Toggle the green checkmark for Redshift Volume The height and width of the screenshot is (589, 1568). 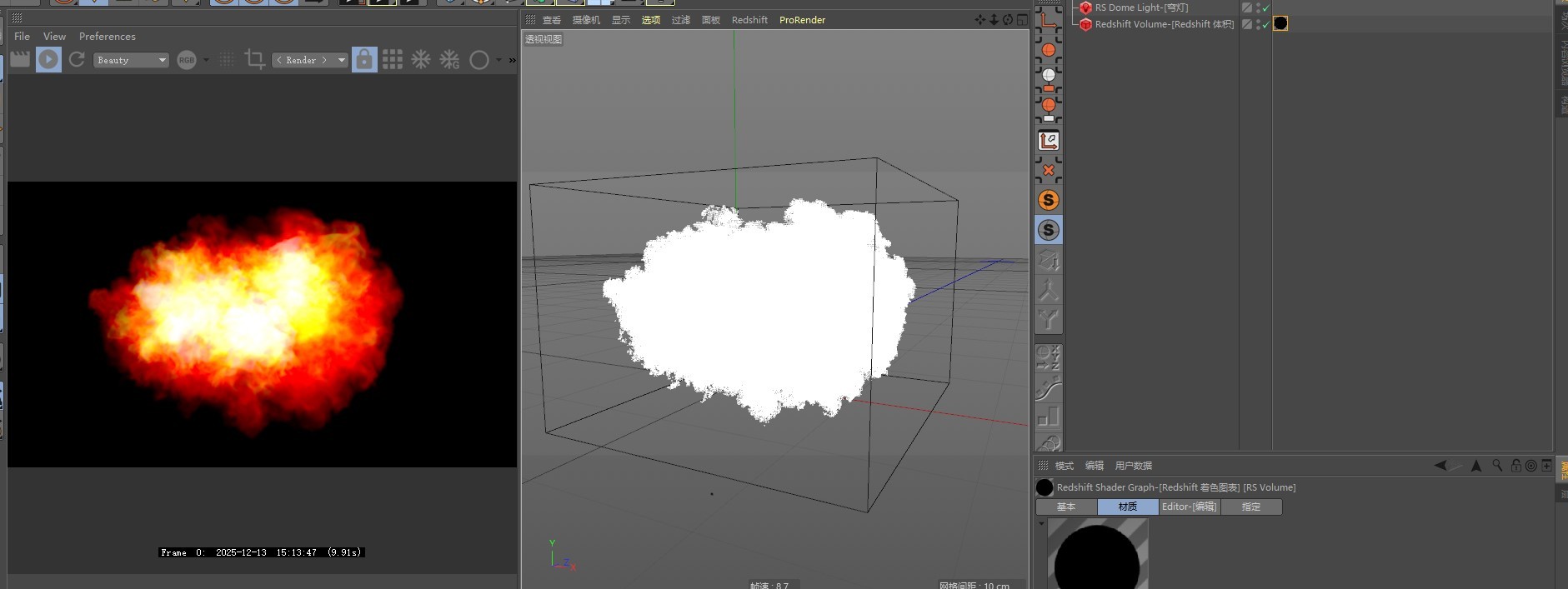coord(1265,24)
